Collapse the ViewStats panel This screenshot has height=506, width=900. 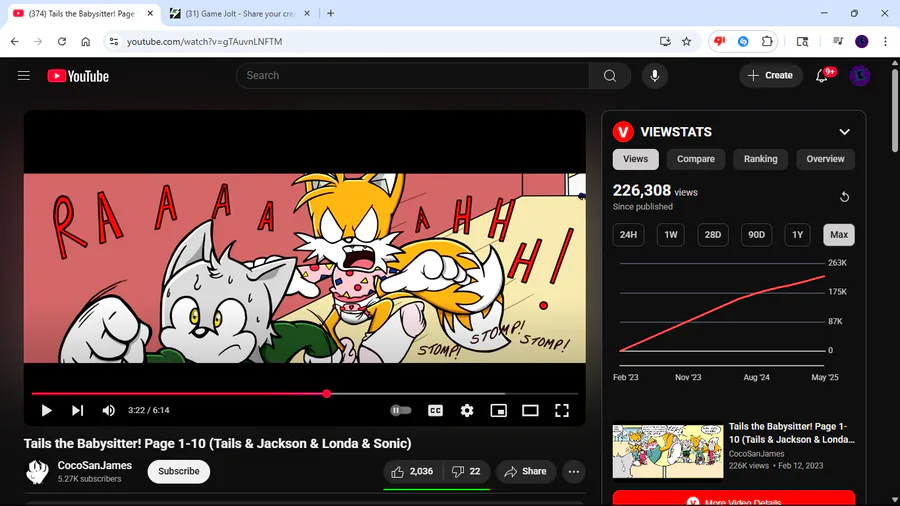click(844, 132)
